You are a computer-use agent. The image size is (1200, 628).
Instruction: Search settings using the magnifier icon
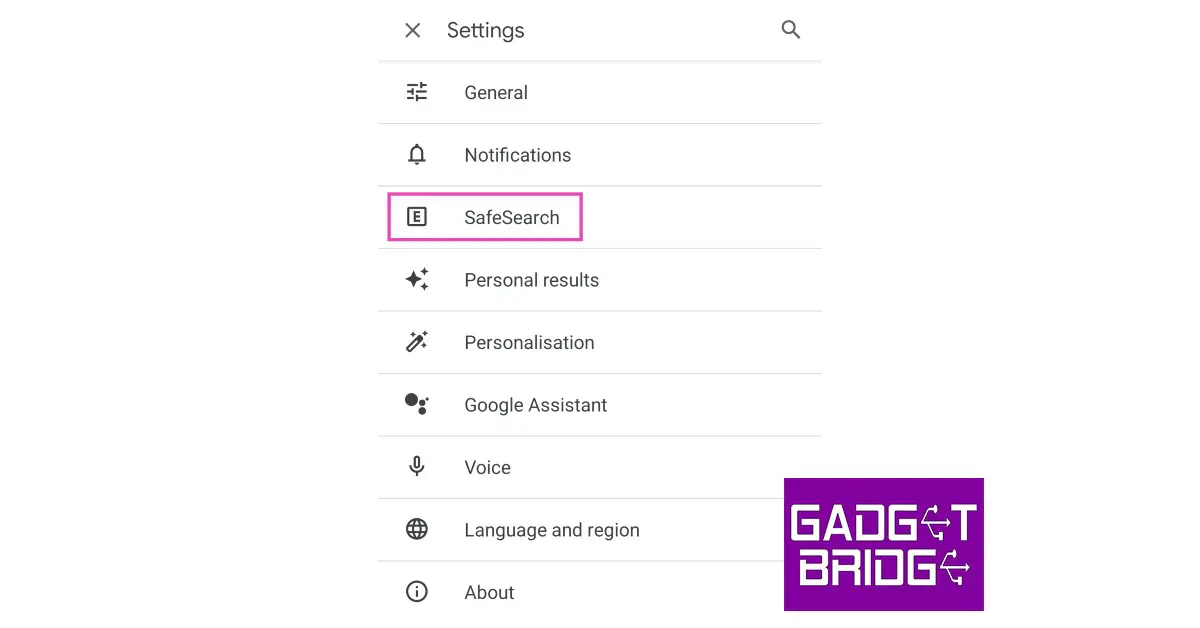[x=791, y=30]
